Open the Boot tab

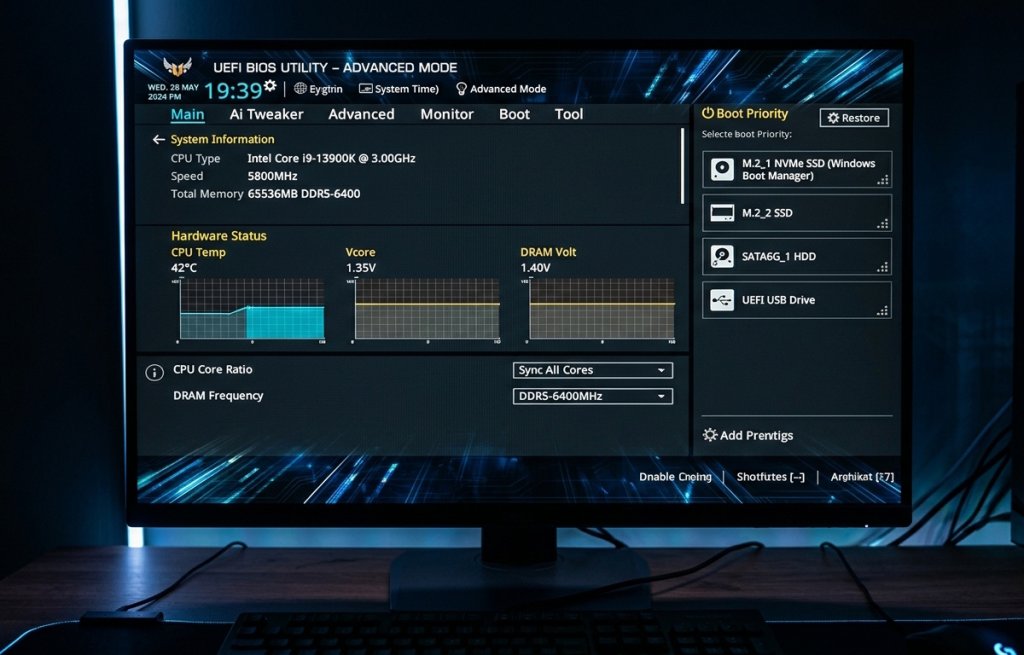514,114
